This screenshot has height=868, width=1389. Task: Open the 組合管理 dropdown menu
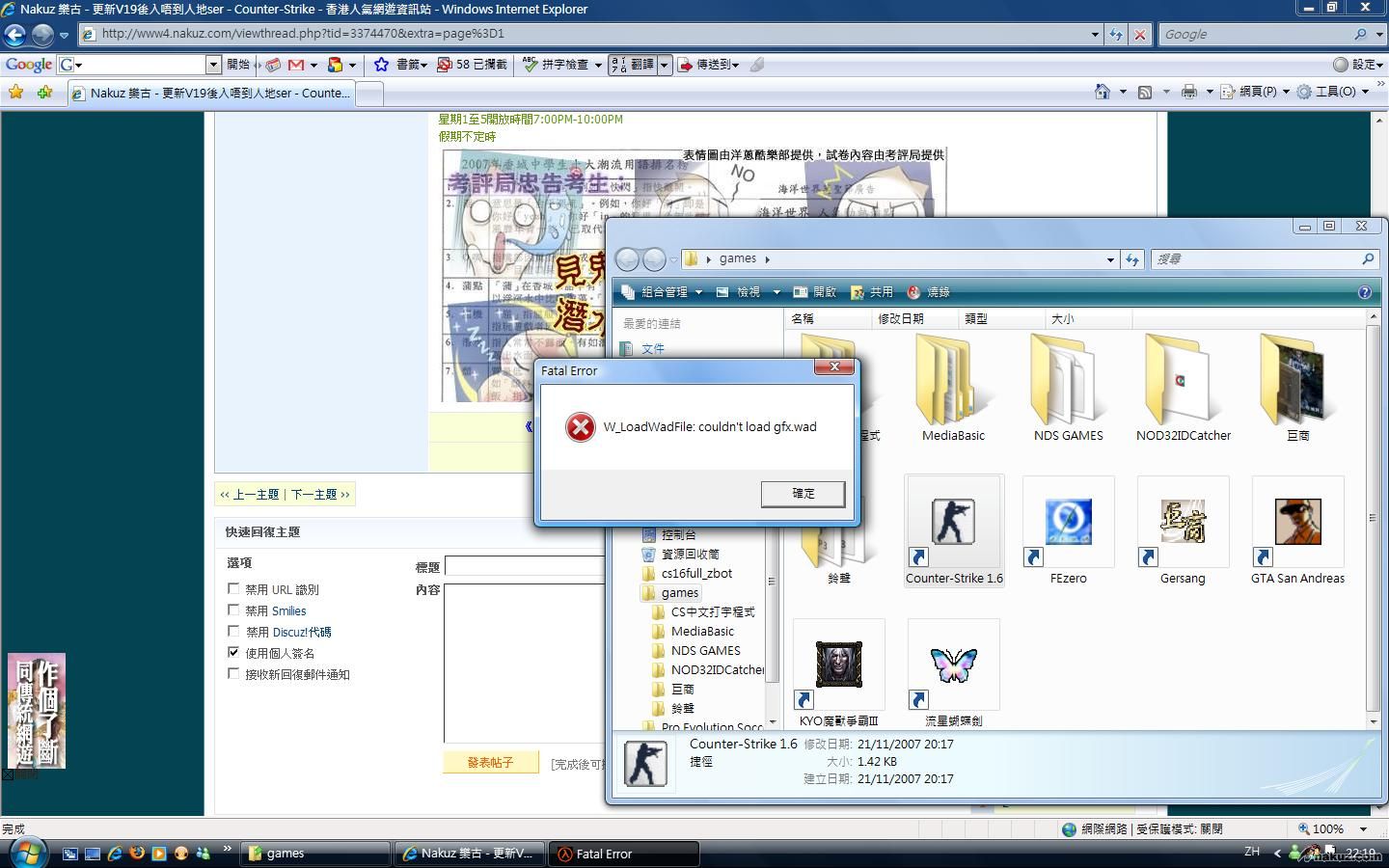[x=664, y=292]
